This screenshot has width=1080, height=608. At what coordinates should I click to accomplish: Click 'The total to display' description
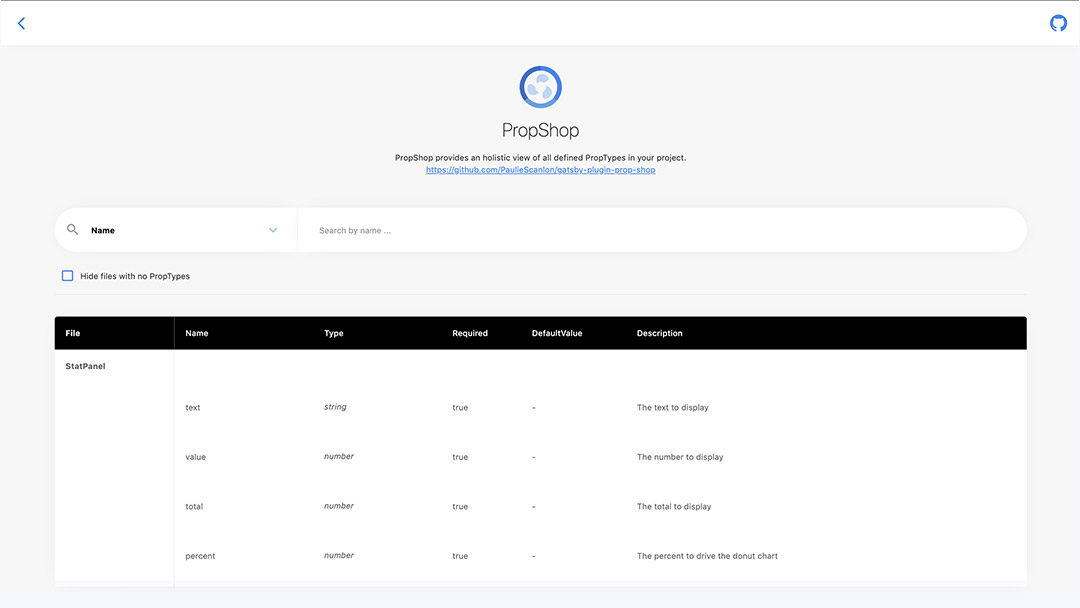click(x=674, y=507)
